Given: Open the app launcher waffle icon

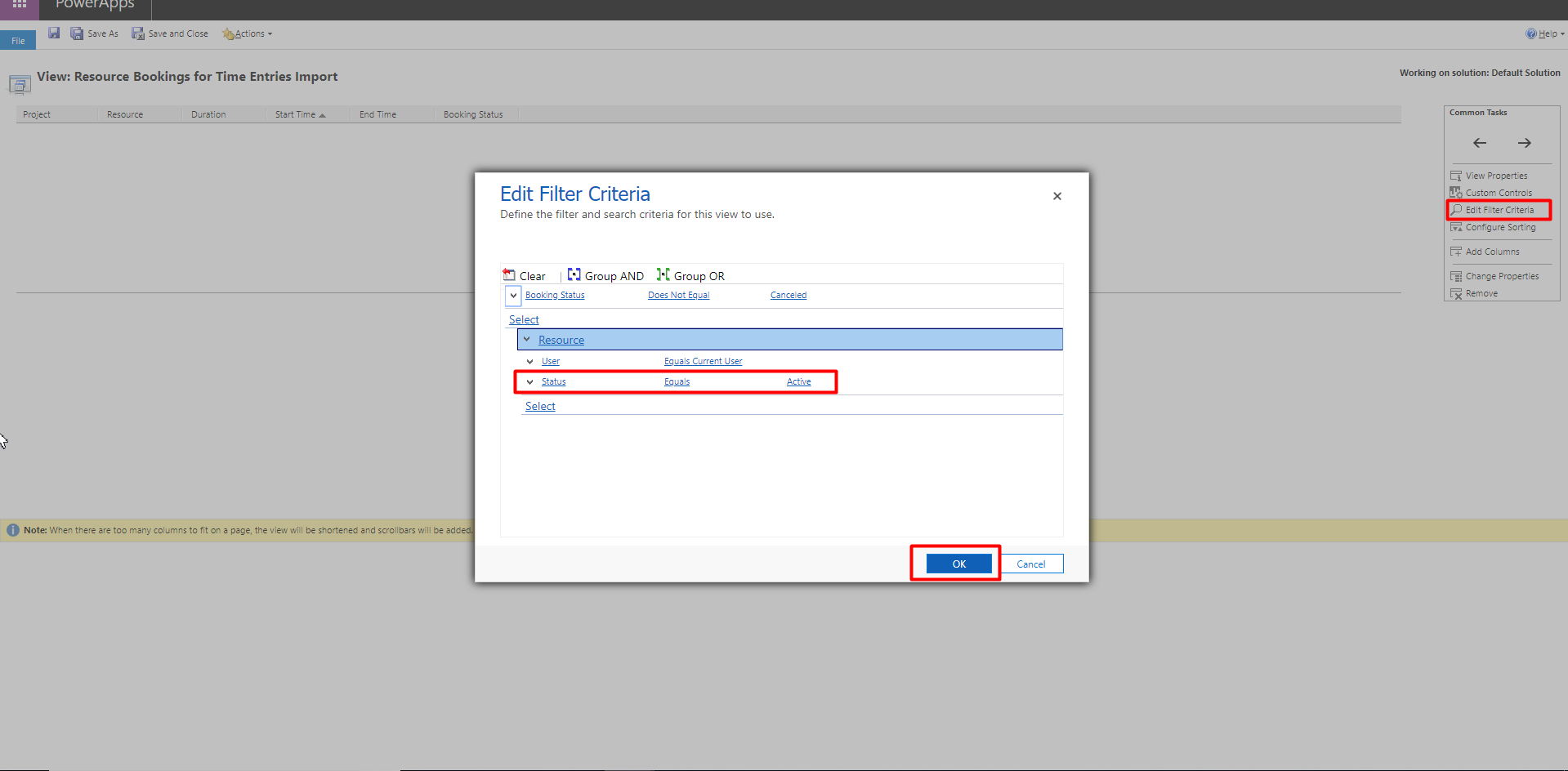Looking at the screenshot, I should click(x=20, y=4).
